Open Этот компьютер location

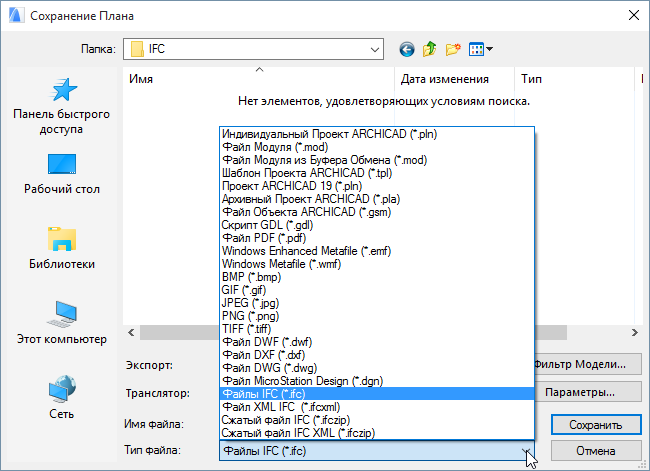point(62,323)
